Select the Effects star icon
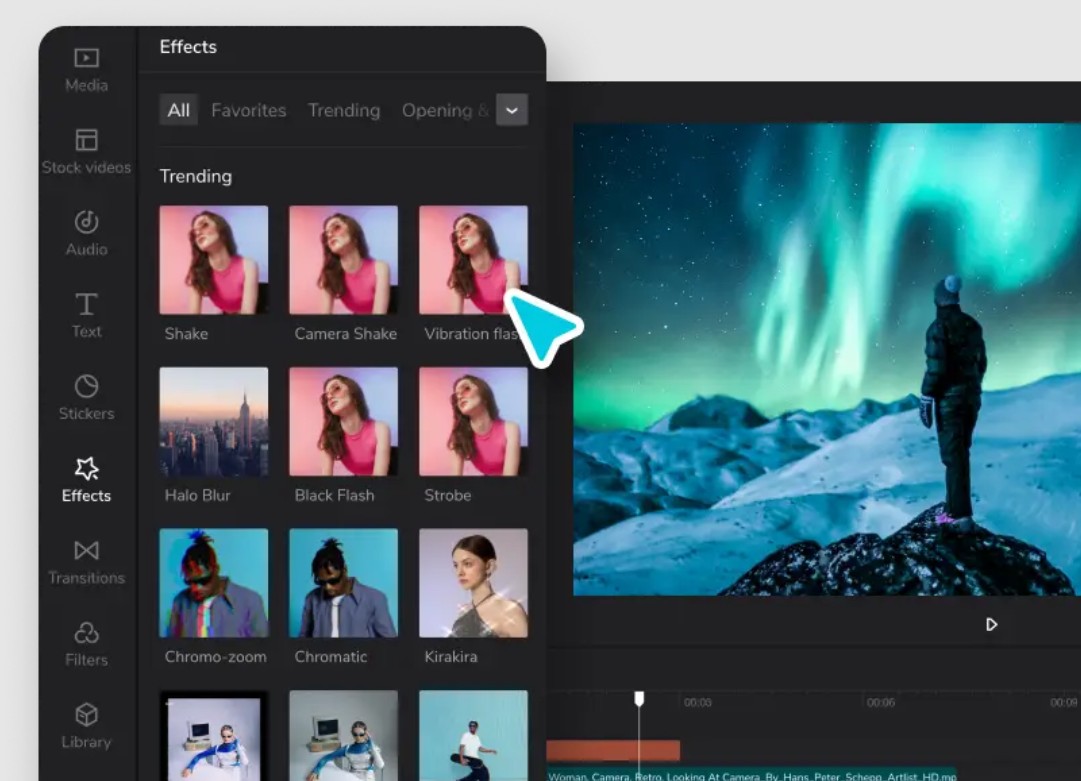The height and width of the screenshot is (781, 1081). 87,469
